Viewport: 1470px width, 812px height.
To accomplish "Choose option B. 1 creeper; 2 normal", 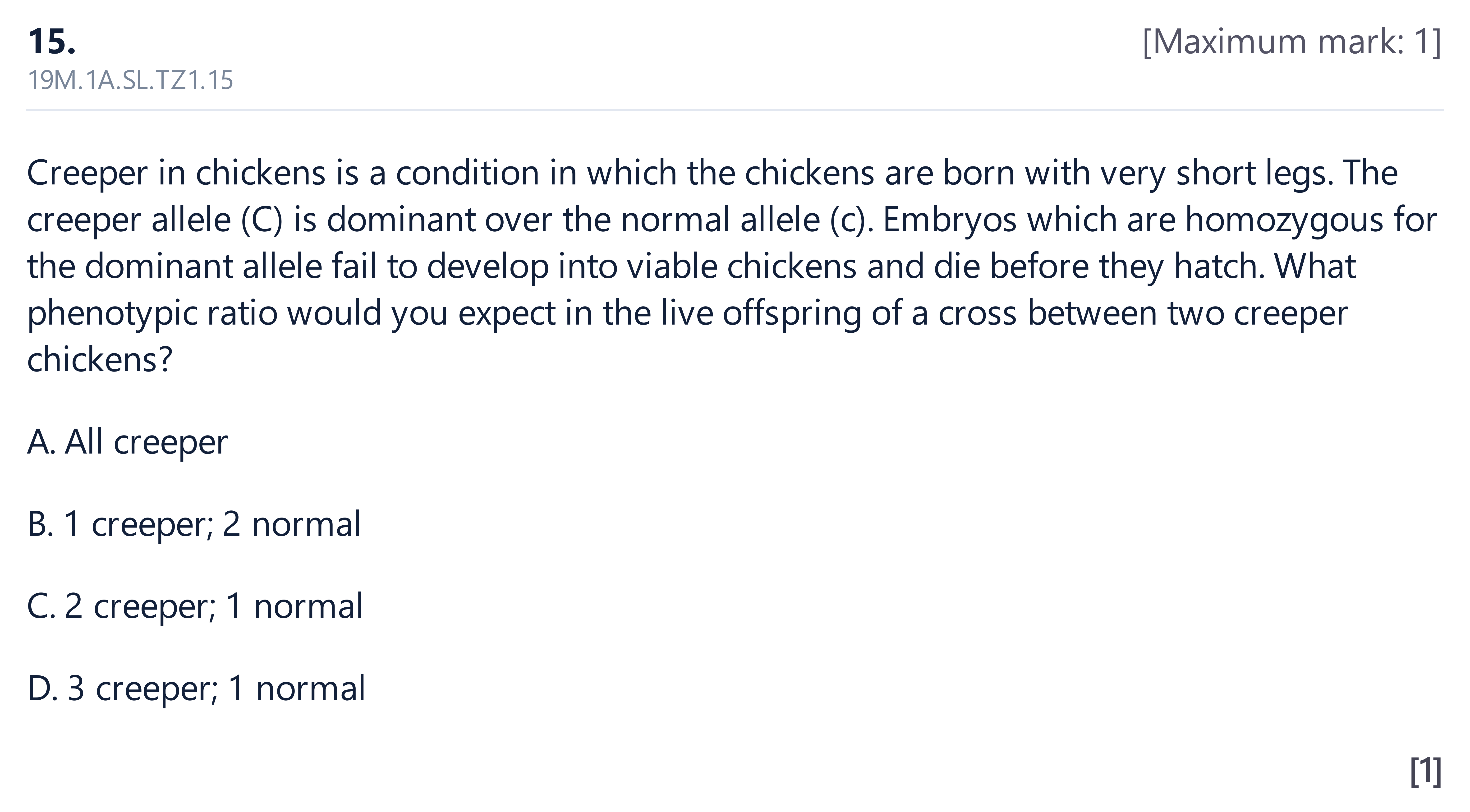I will (194, 524).
